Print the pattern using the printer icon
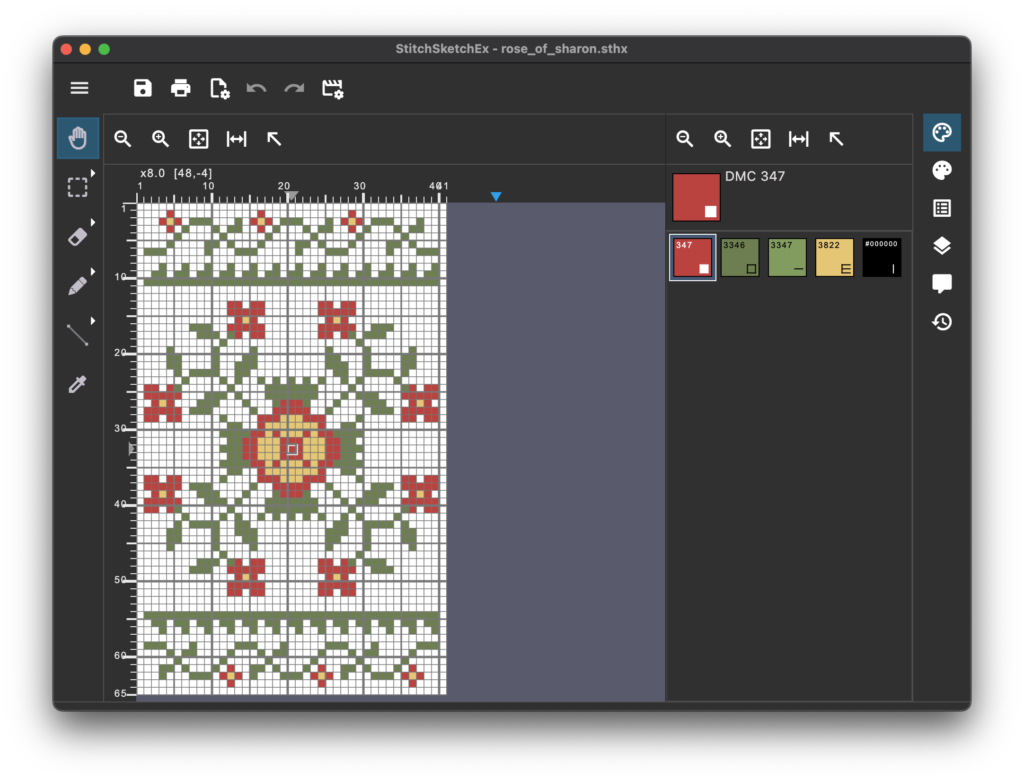This screenshot has height=781, width=1024. (181, 88)
